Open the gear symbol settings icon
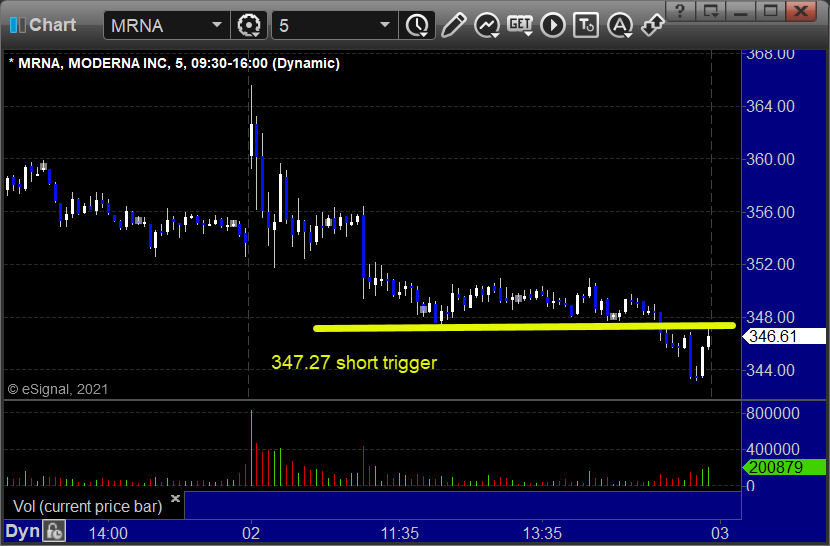 [249, 25]
